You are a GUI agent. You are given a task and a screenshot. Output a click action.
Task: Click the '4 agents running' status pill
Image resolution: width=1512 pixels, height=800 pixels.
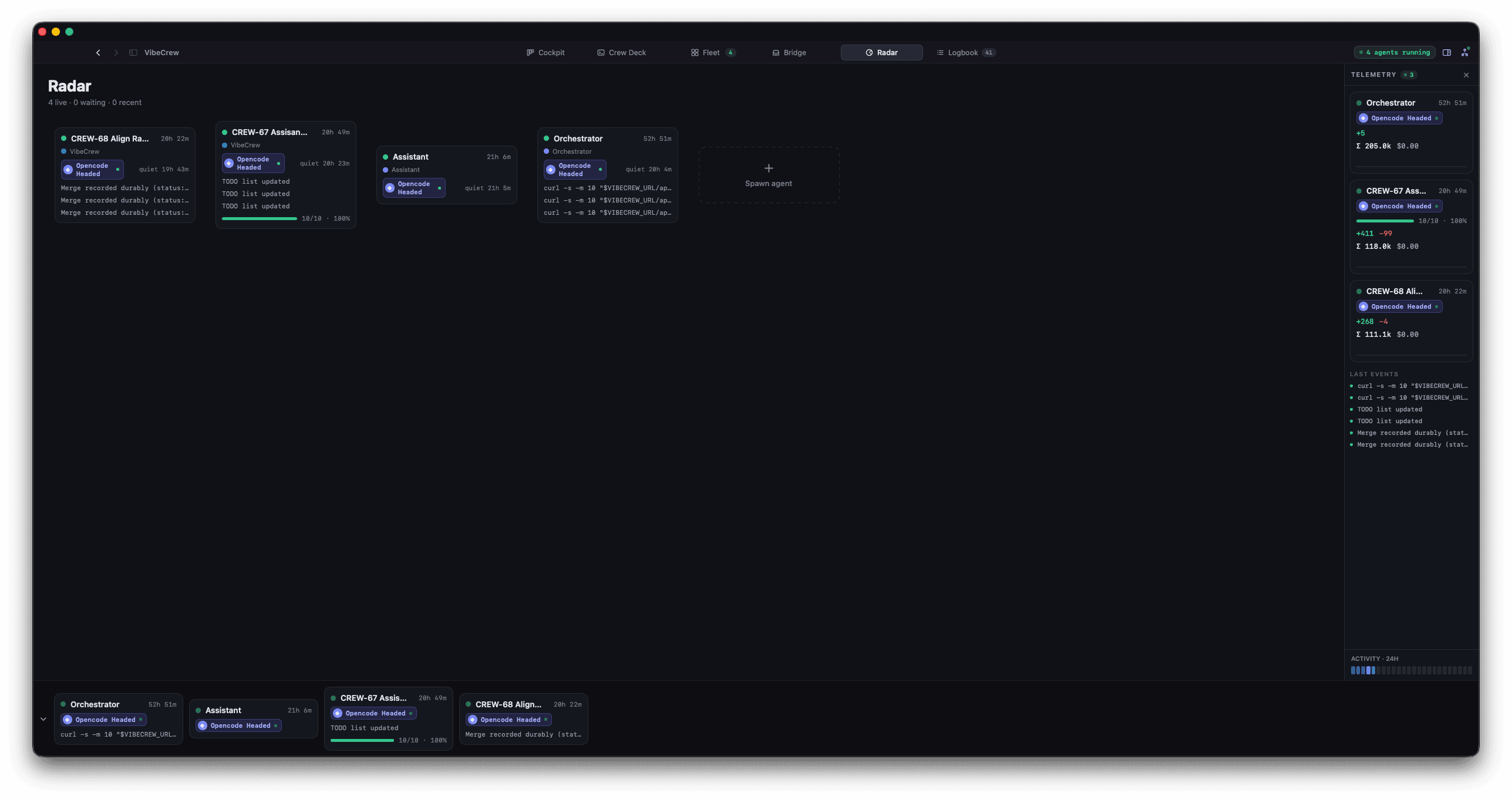coord(1395,53)
